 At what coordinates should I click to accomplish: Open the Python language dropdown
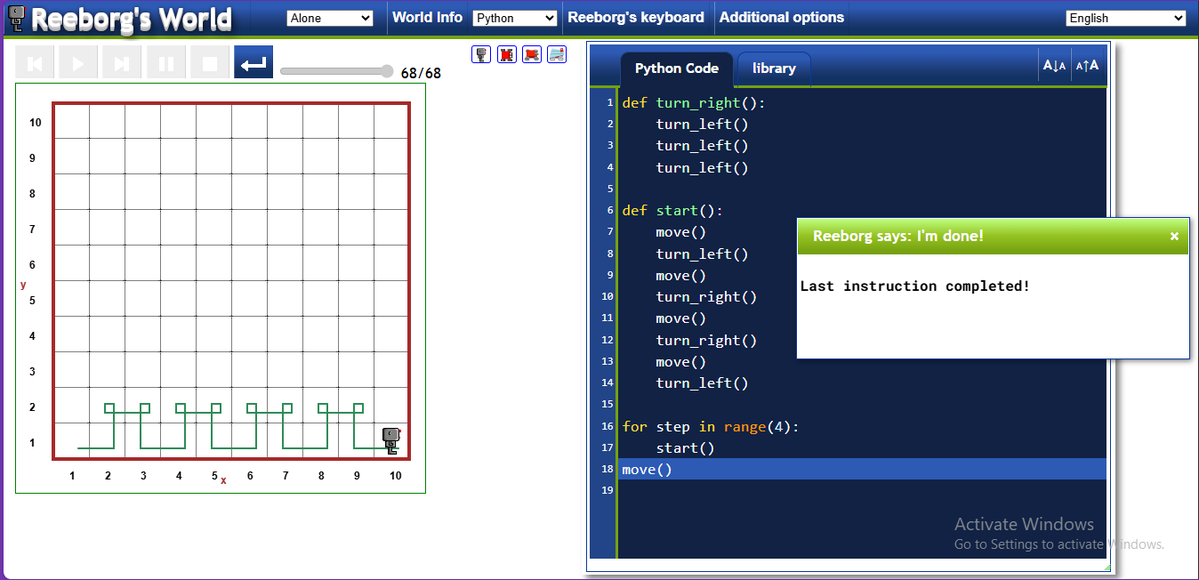point(515,18)
